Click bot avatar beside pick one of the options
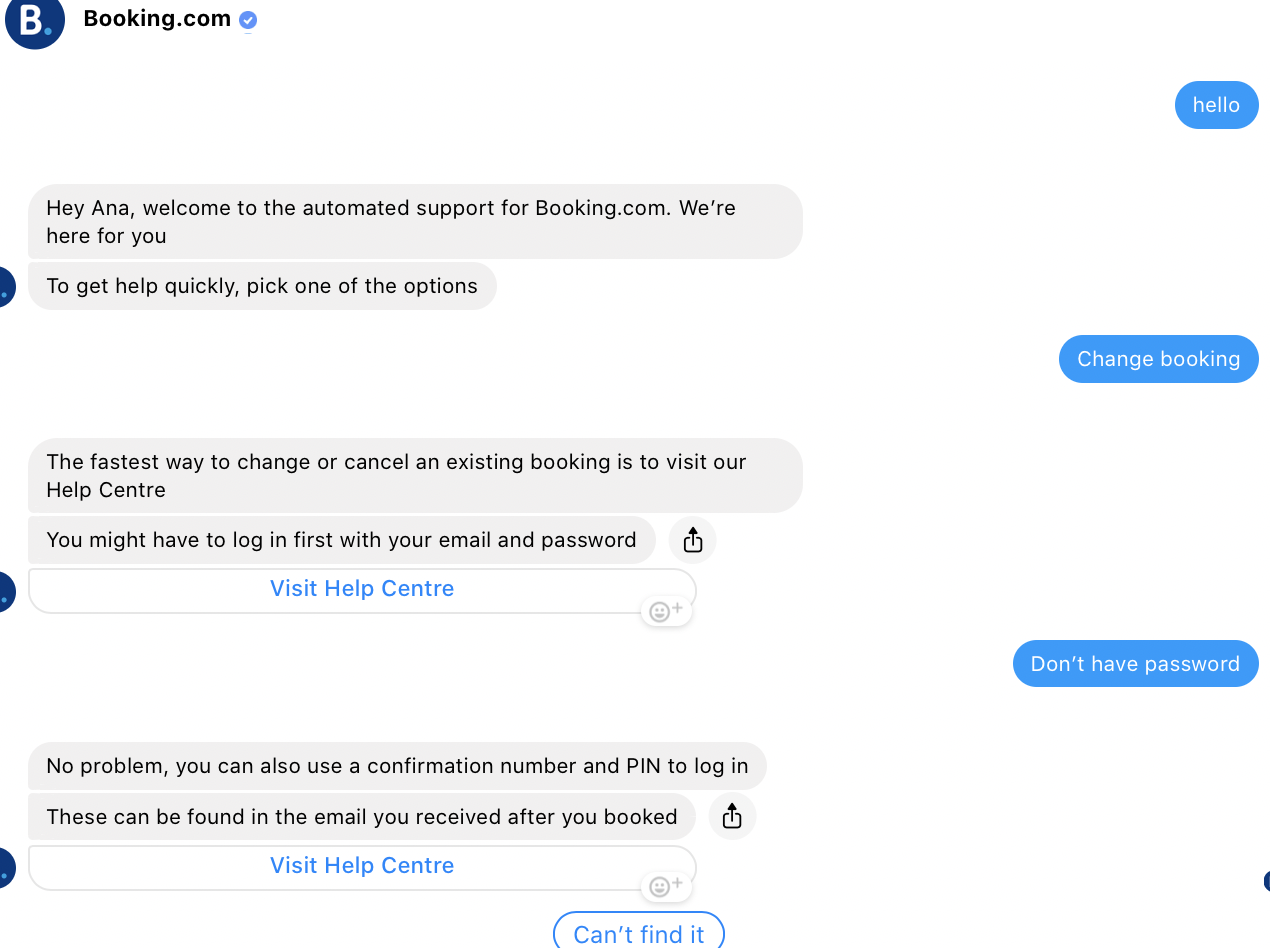 point(7,288)
